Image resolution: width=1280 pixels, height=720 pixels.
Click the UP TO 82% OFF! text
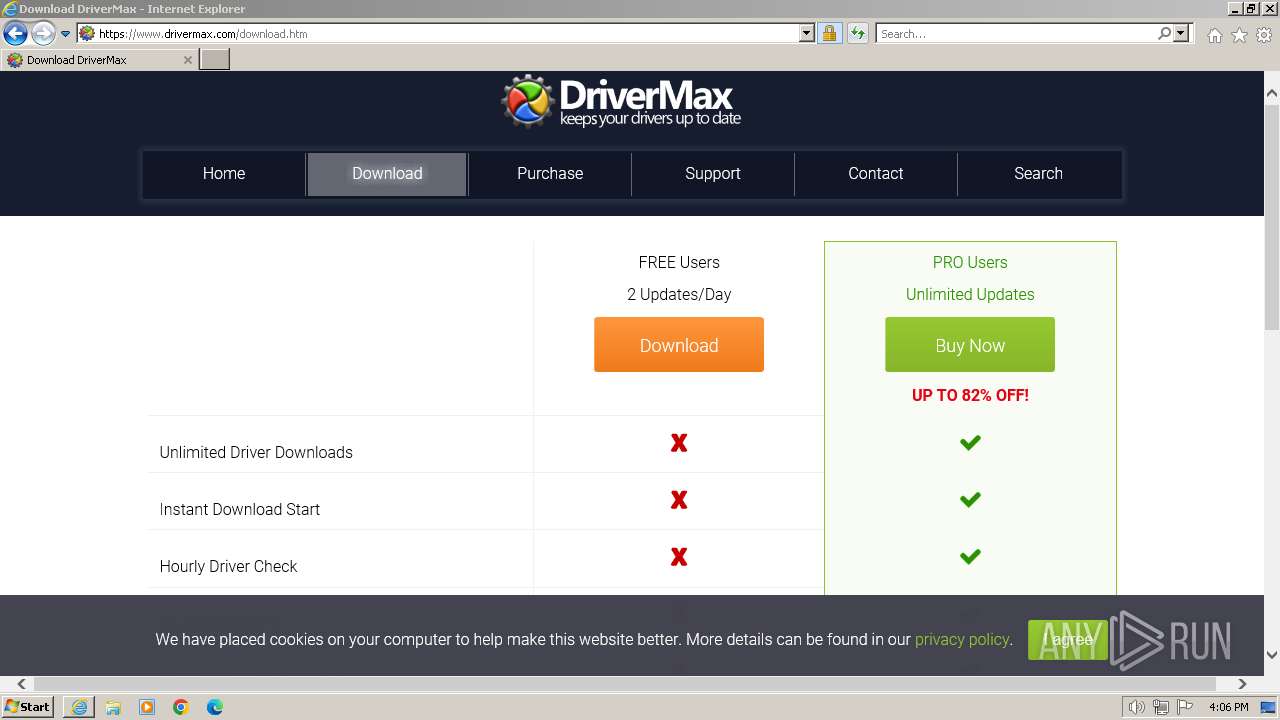(x=970, y=395)
